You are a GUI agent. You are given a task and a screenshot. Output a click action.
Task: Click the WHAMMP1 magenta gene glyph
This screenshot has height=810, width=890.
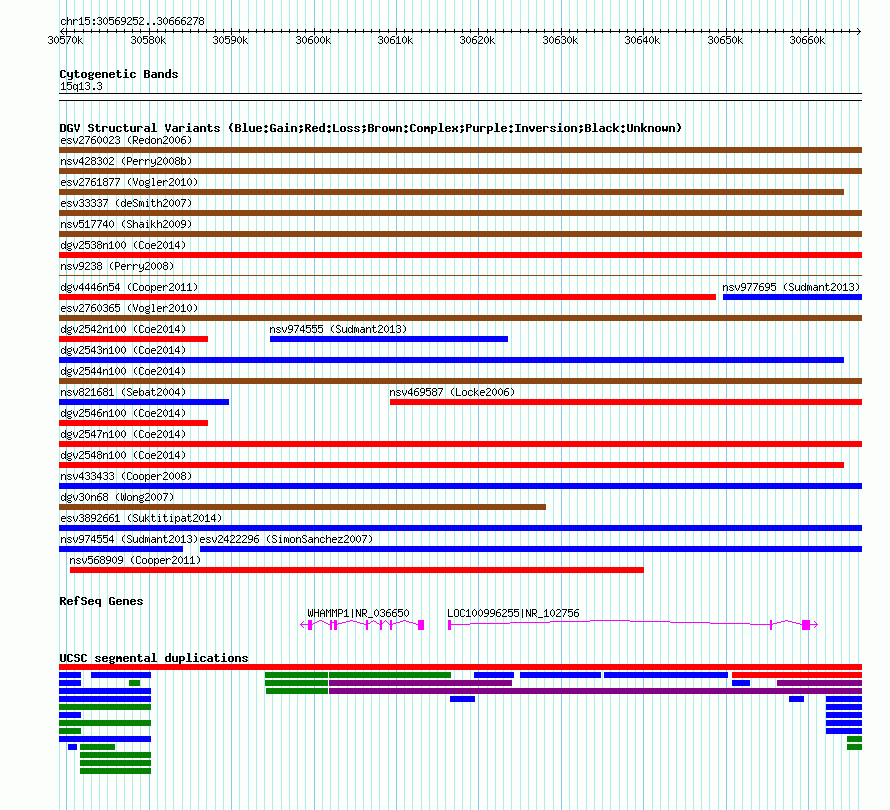tap(362, 625)
